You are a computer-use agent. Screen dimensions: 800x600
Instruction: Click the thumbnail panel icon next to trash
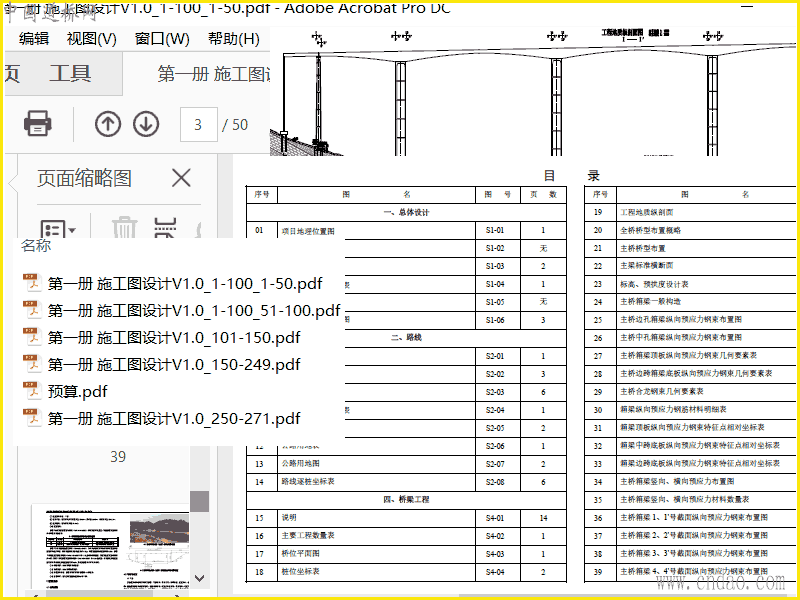click(x=165, y=228)
